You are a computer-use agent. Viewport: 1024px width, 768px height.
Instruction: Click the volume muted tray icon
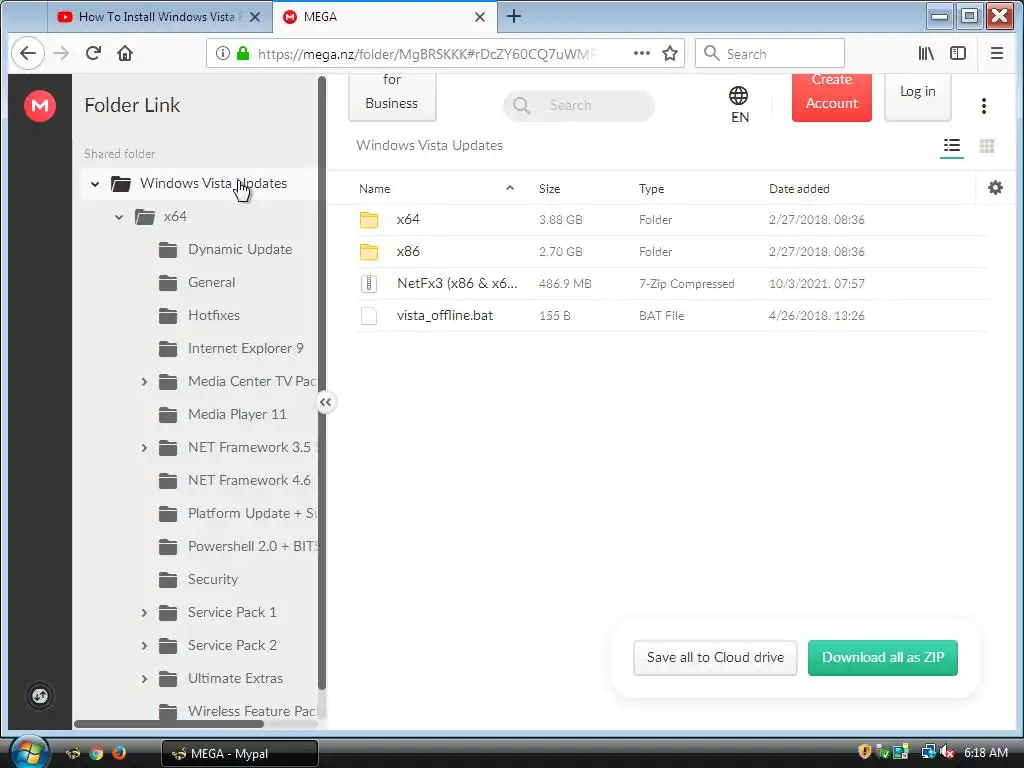[946, 752]
